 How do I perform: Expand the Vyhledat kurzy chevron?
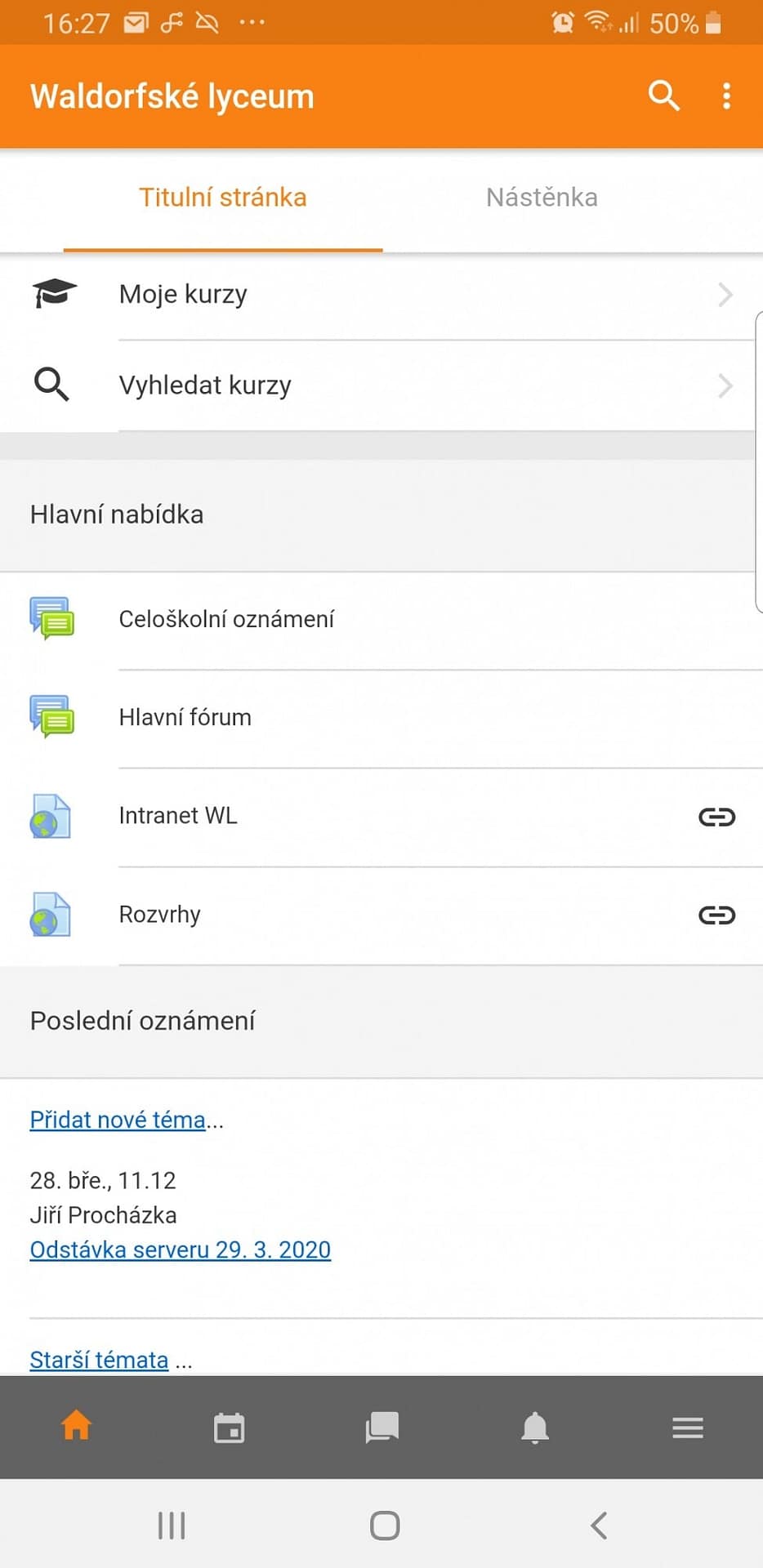(725, 385)
